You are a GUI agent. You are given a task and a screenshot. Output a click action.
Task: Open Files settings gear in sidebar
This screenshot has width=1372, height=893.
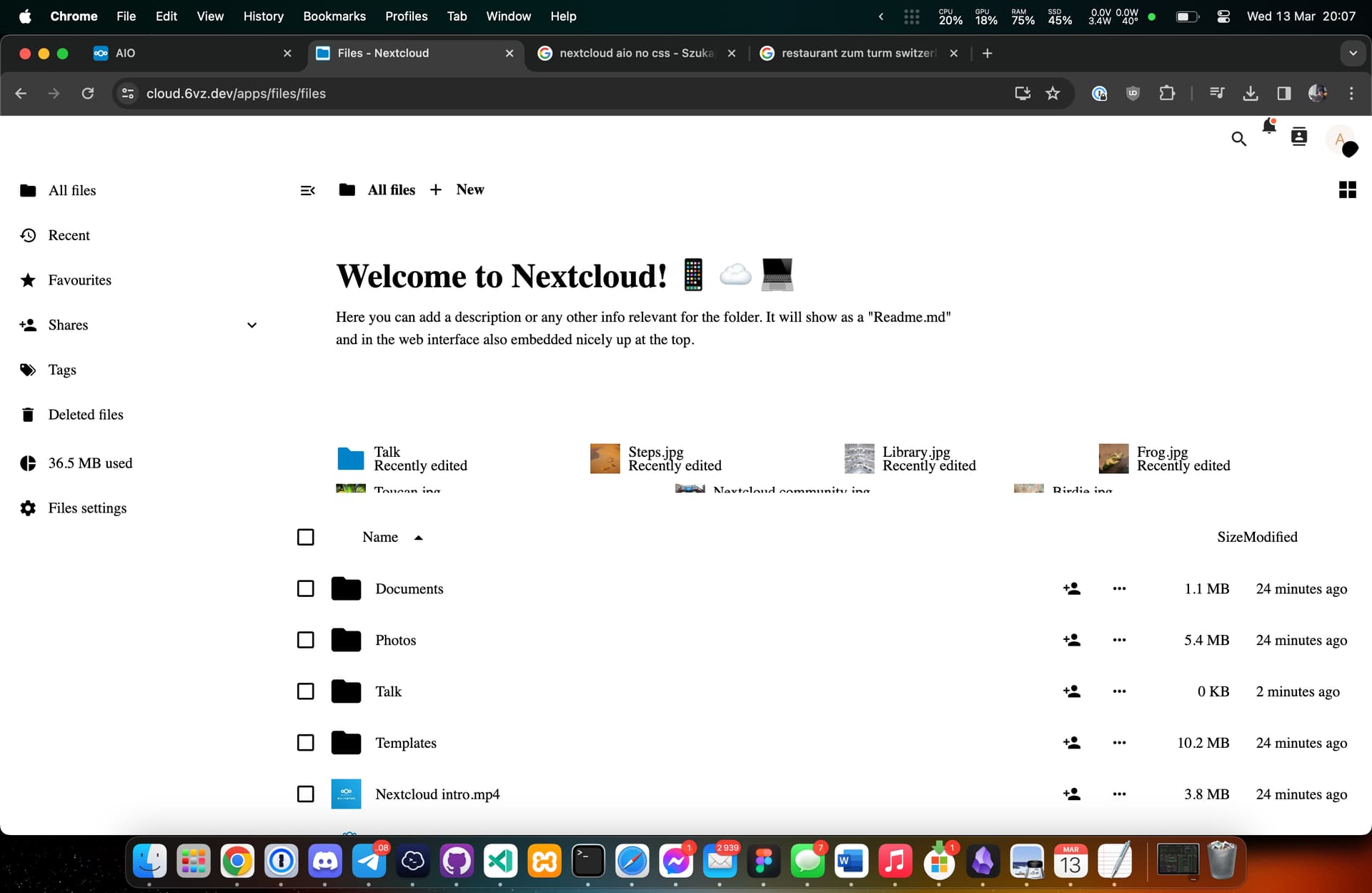(29, 508)
